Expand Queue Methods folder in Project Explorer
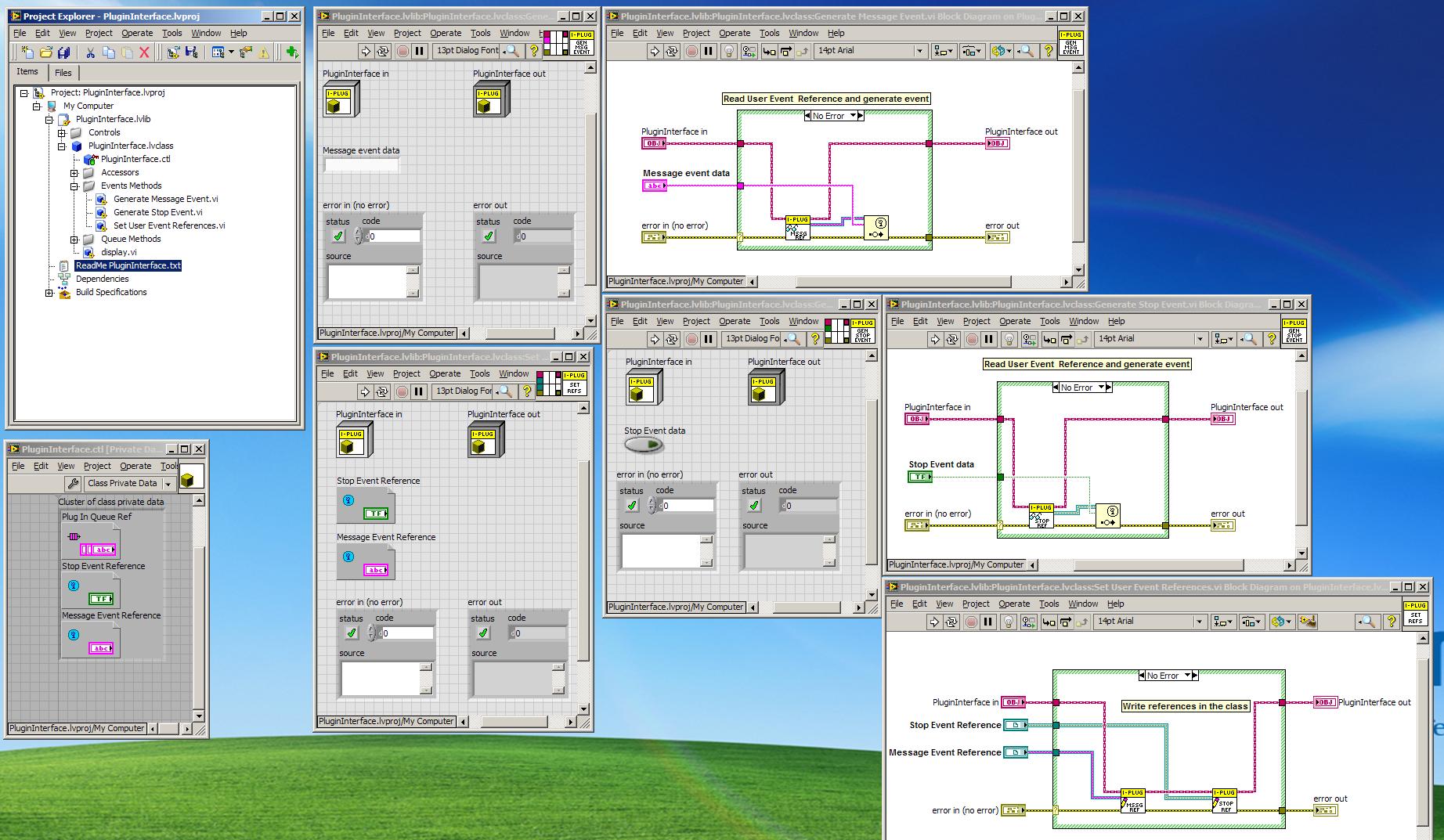This screenshot has width=1444, height=840. pos(74,239)
